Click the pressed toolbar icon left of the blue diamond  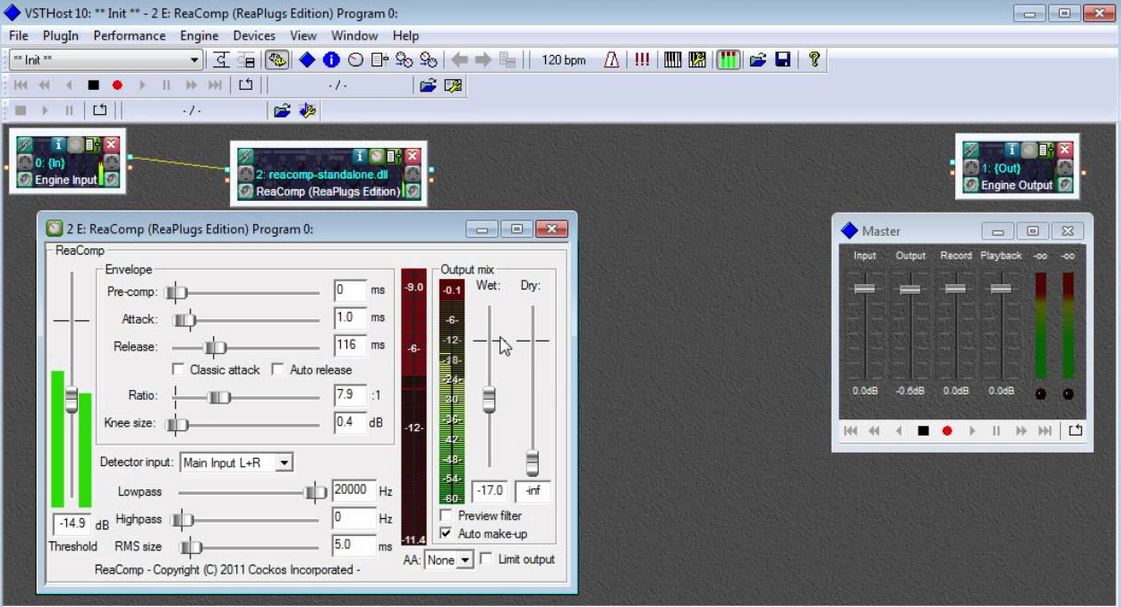click(x=277, y=60)
